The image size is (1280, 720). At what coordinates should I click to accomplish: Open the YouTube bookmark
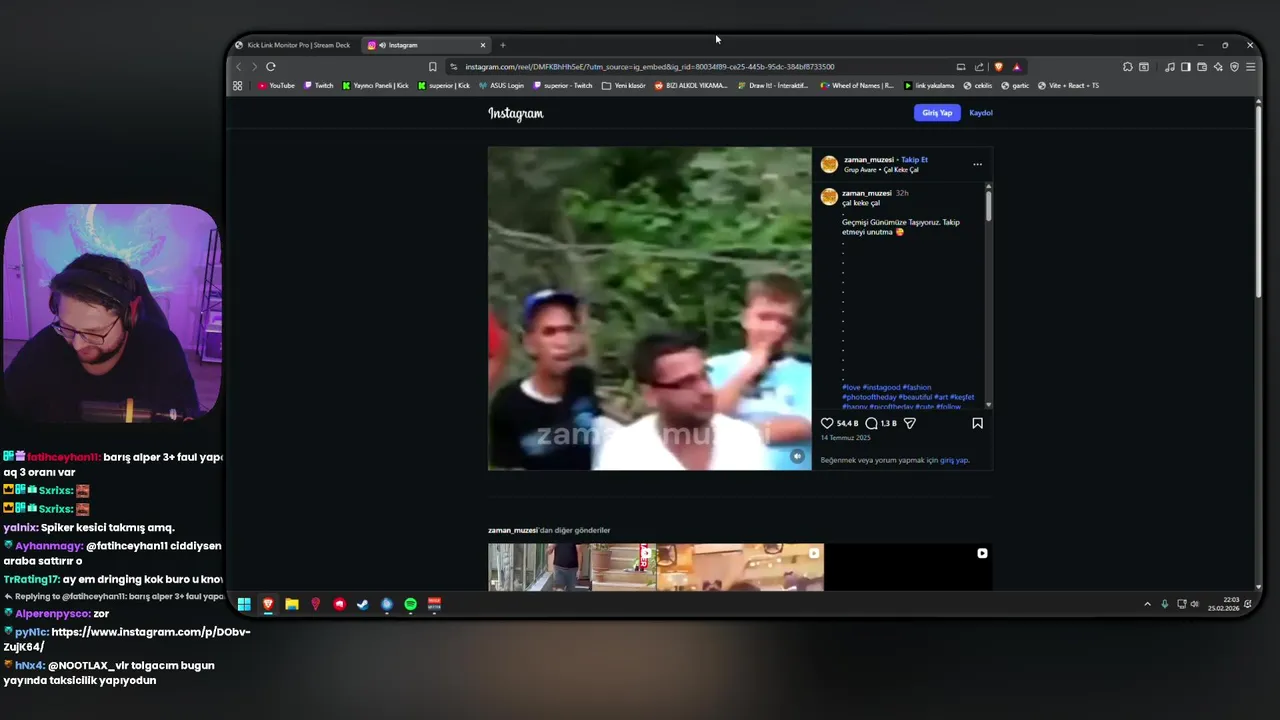[277, 86]
